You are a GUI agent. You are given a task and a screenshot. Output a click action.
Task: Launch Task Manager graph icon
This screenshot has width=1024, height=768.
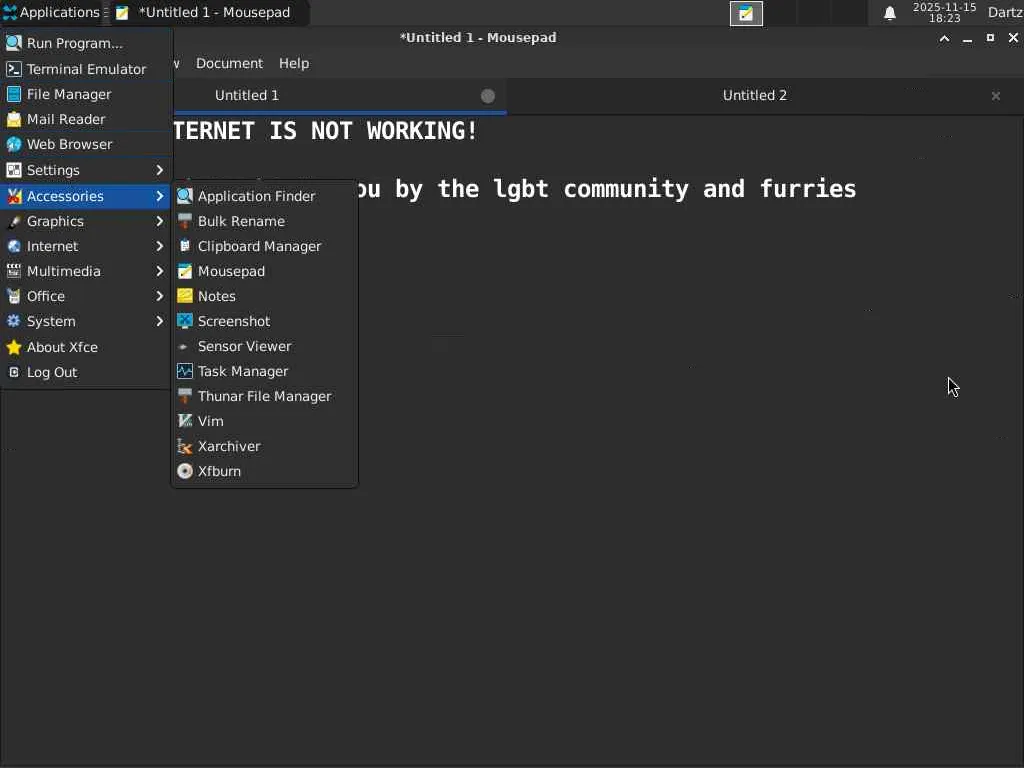coord(185,372)
